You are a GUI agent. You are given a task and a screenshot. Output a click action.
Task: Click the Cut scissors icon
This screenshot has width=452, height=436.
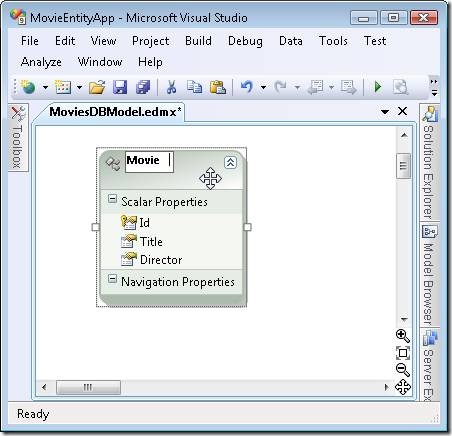(171, 87)
